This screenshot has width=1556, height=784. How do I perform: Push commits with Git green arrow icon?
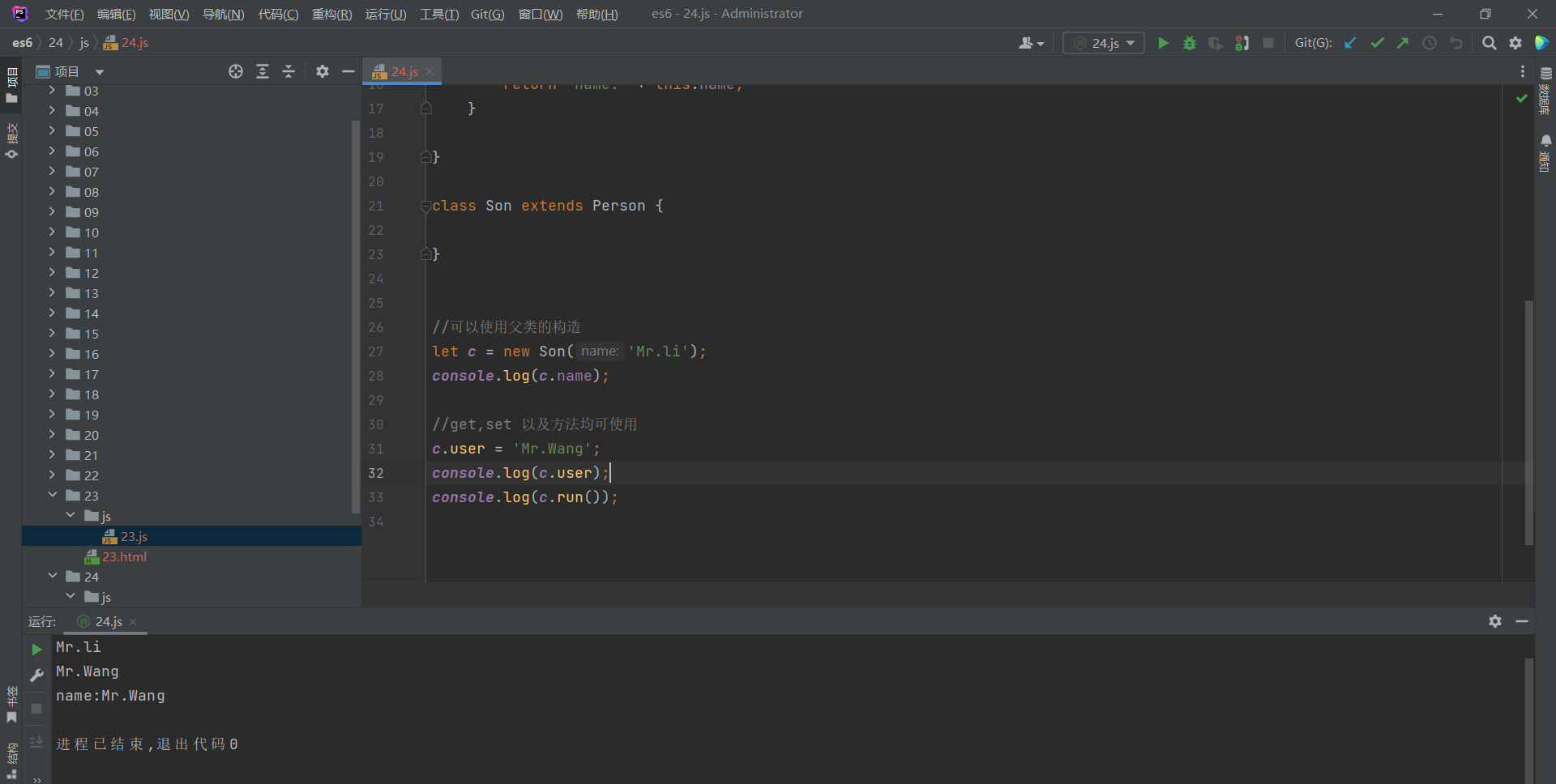pyautogui.click(x=1403, y=43)
